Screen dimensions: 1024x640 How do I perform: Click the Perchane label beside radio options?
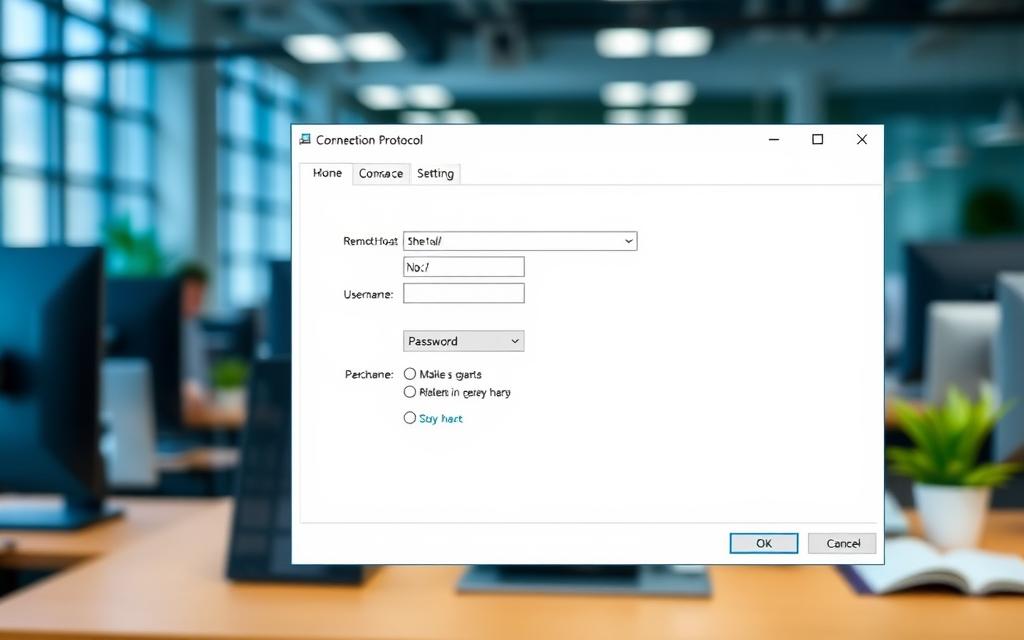pos(369,374)
